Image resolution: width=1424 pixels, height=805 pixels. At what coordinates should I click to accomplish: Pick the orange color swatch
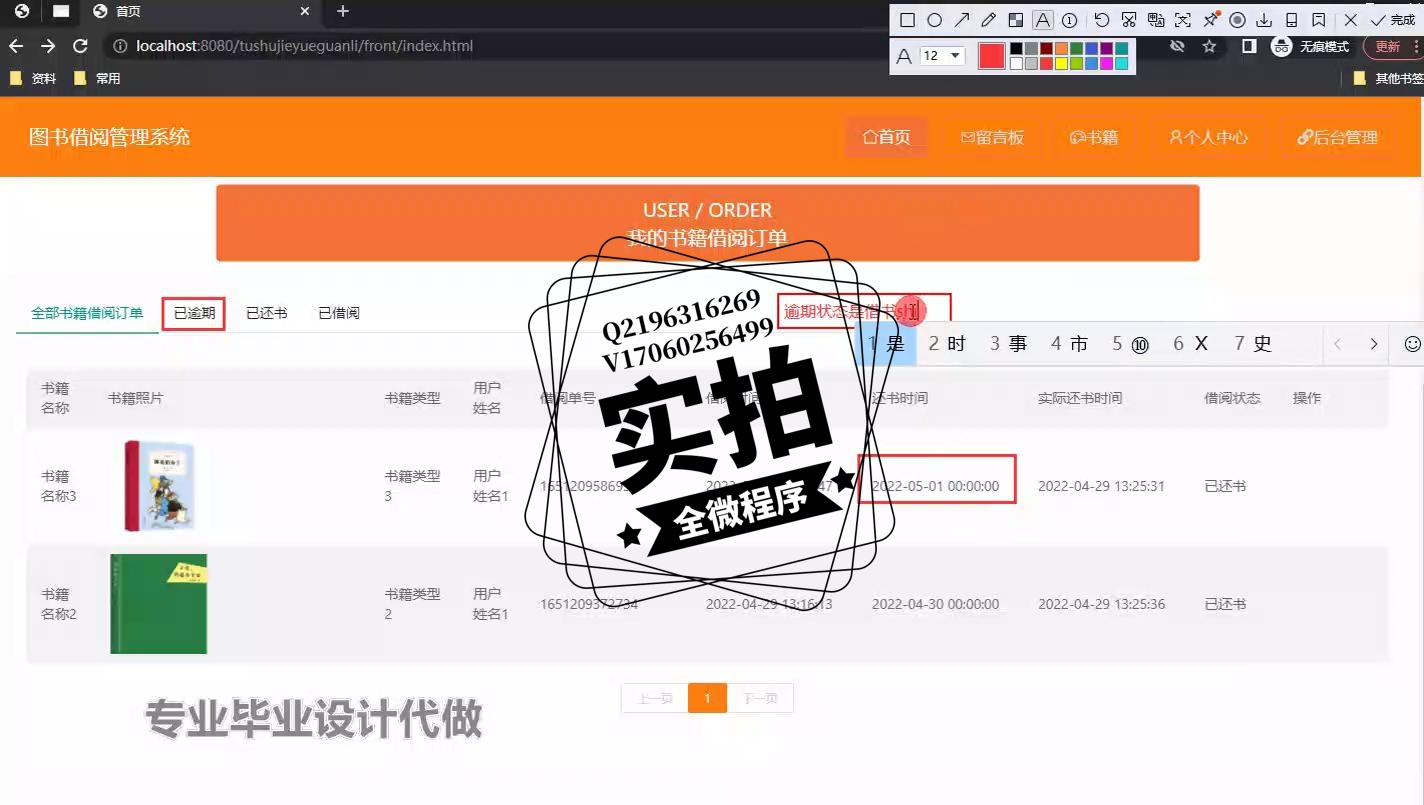tap(1061, 48)
